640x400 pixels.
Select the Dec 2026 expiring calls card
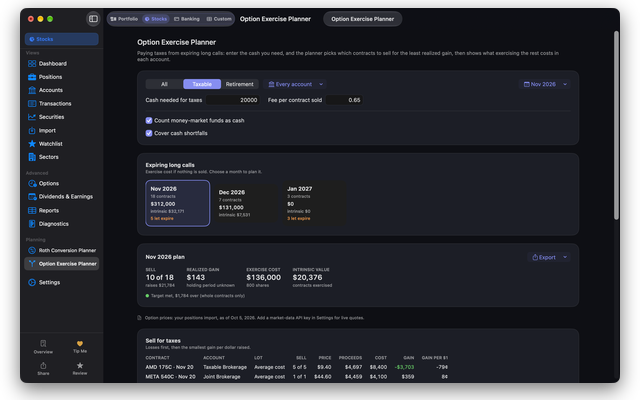click(x=246, y=203)
